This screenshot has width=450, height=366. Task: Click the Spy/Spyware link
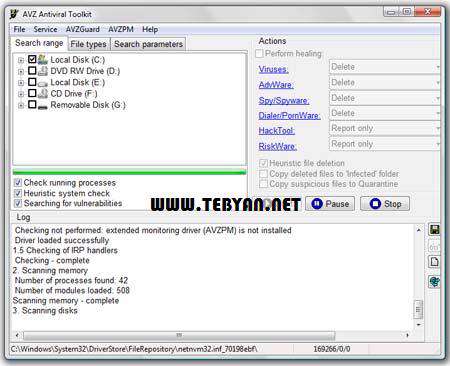284,100
